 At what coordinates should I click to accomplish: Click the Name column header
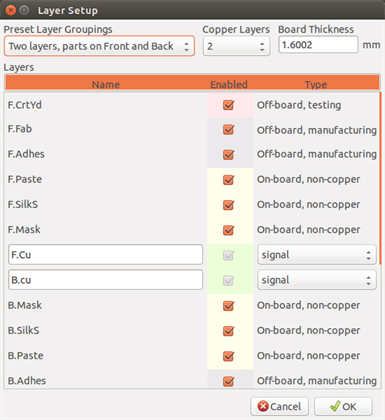pos(106,84)
